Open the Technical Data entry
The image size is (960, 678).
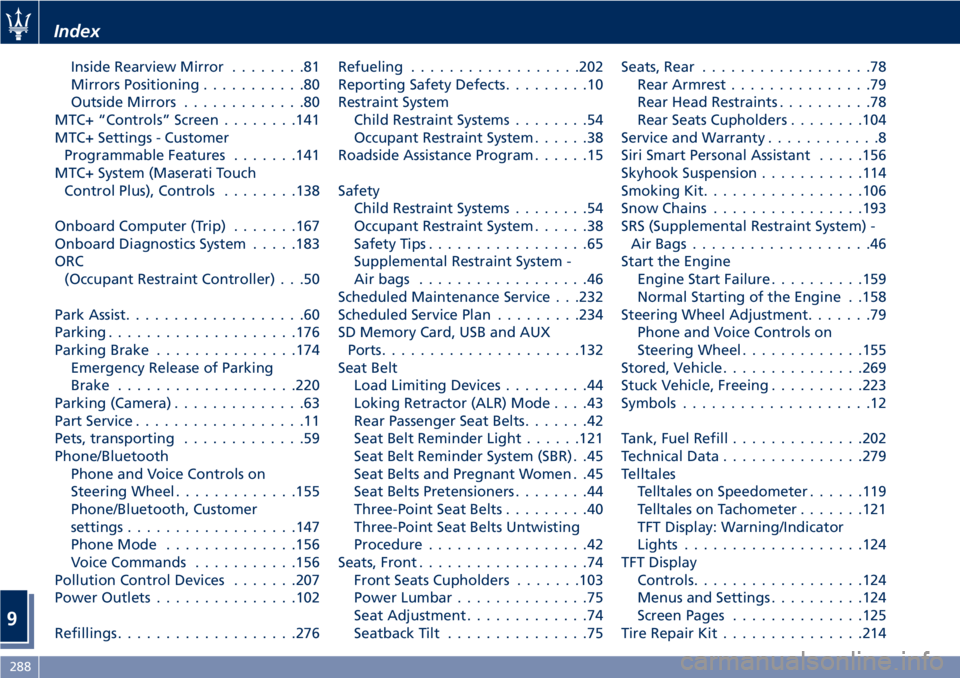[754, 456]
